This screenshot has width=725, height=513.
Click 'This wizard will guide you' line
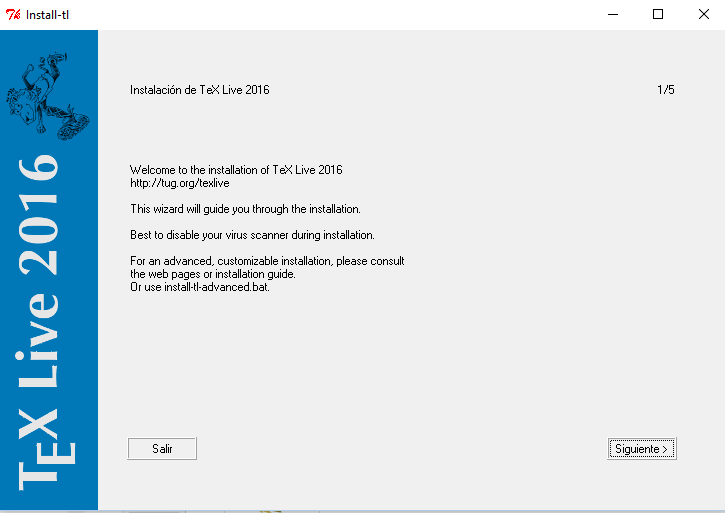pos(245,209)
